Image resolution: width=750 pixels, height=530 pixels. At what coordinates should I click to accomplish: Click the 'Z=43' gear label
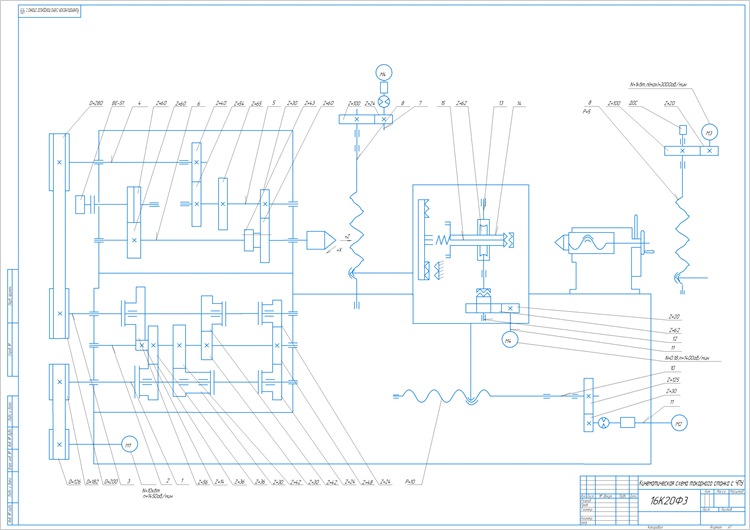pos(310,103)
